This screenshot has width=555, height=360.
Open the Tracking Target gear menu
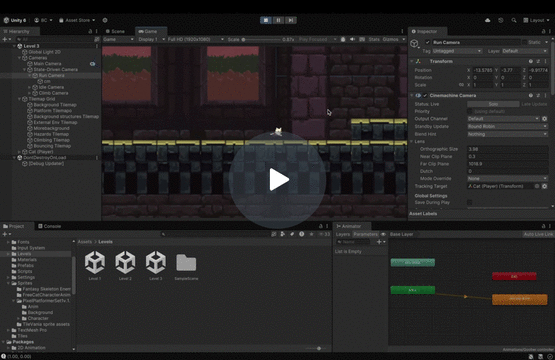544,186
